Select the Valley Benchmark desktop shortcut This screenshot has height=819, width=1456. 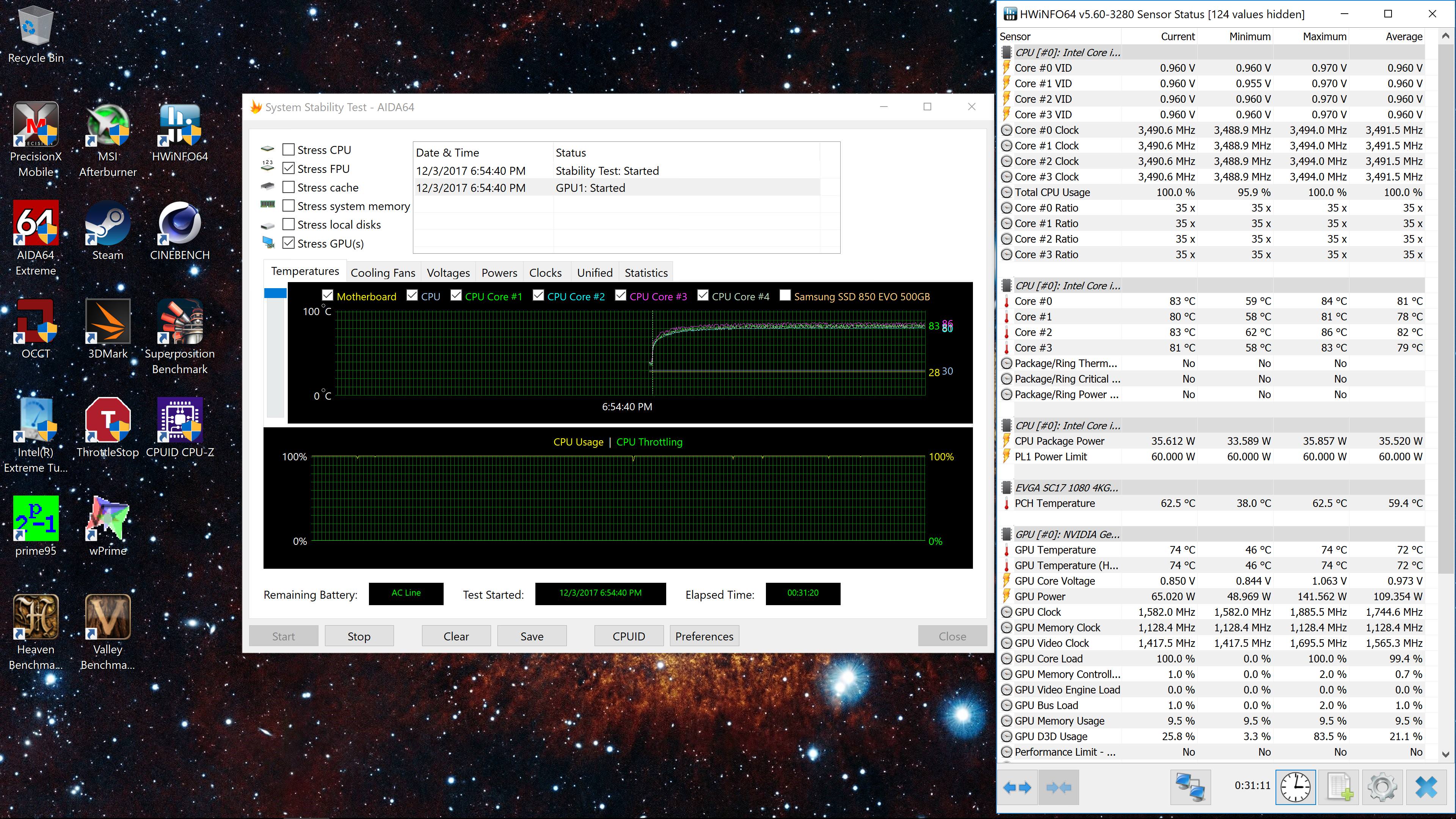(x=107, y=632)
